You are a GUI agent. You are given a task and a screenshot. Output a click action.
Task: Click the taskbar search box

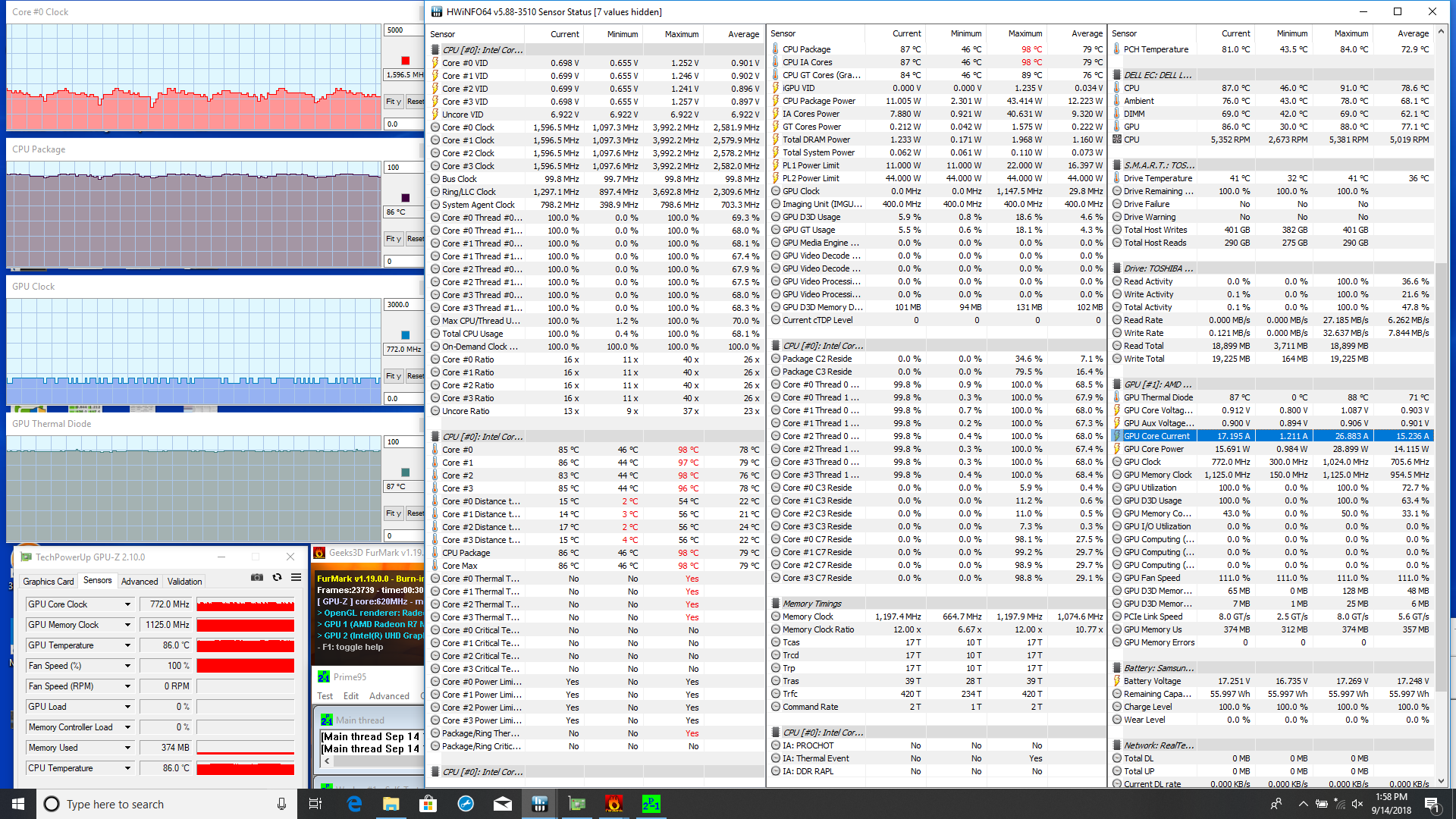click(167, 804)
